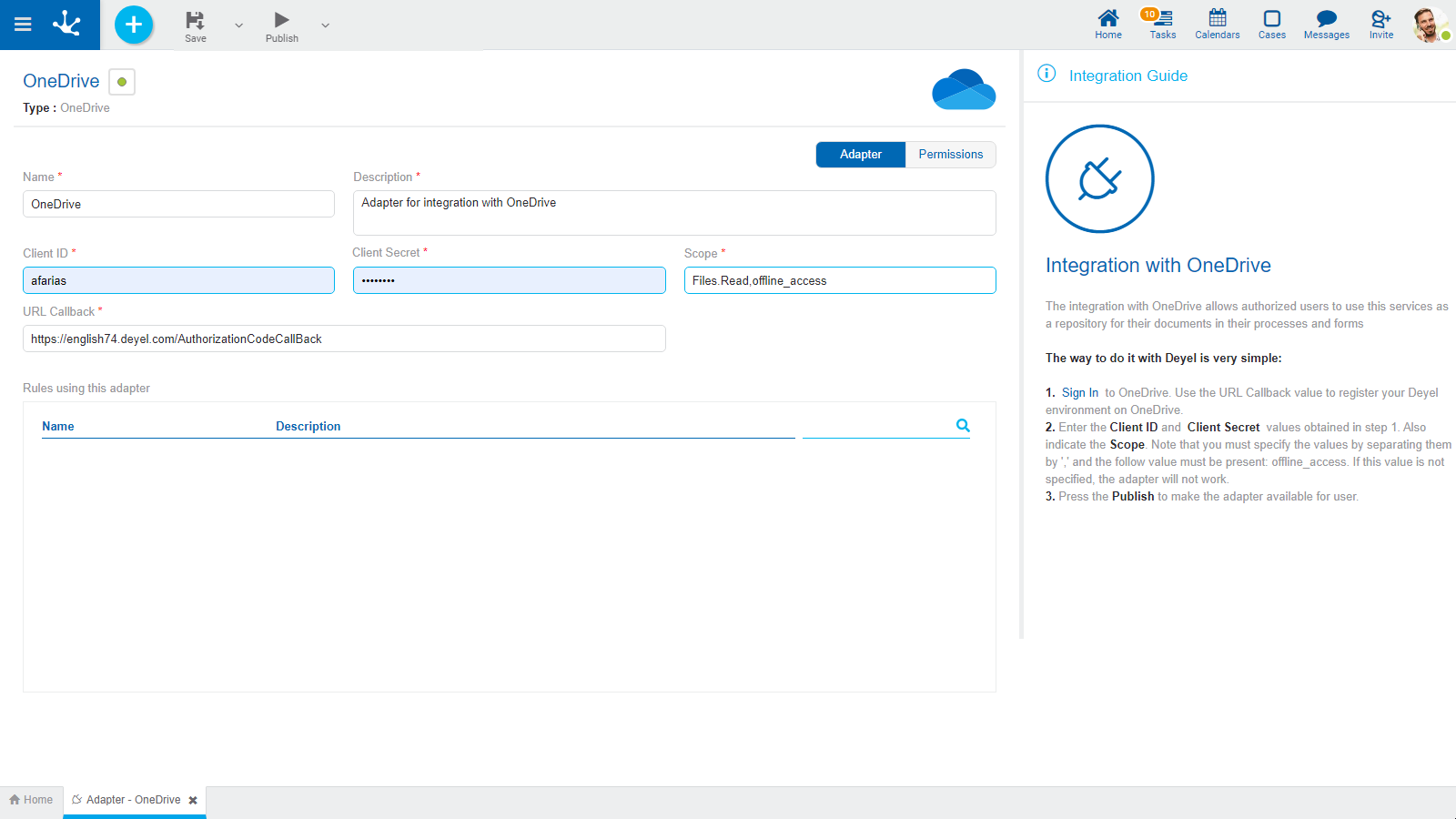Expand the Publish options dropdown arrow
1456x819 pixels.
325,25
